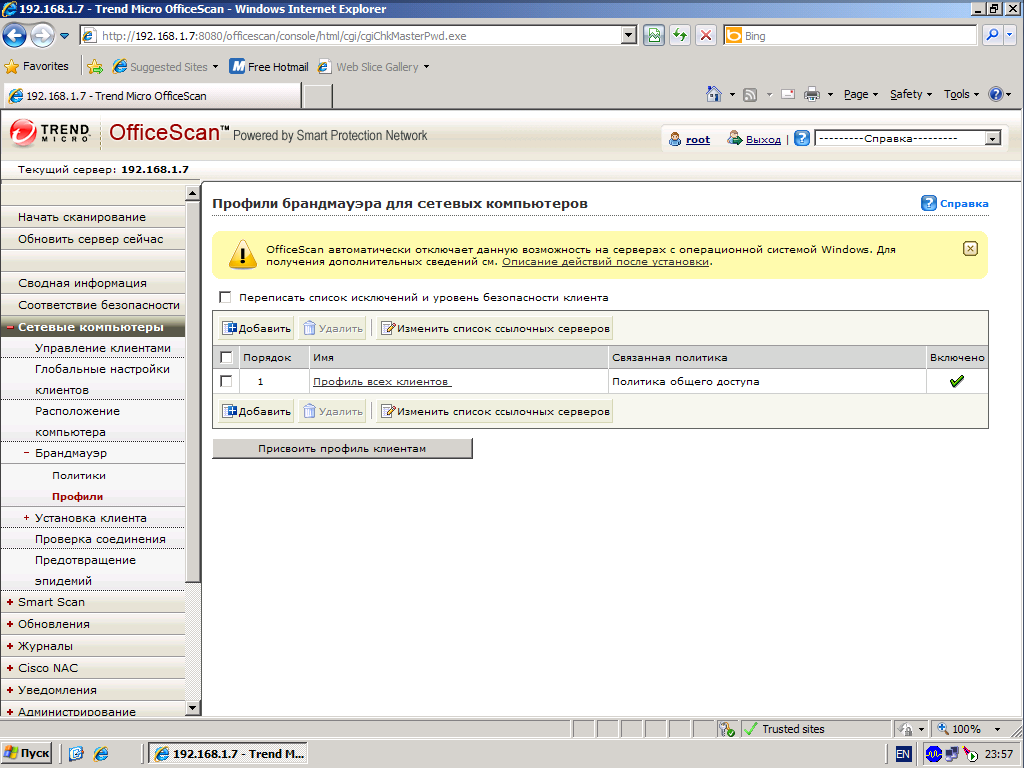Open the zoom level 100% dropdown
The width and height of the screenshot is (1024, 768).
tap(997, 729)
